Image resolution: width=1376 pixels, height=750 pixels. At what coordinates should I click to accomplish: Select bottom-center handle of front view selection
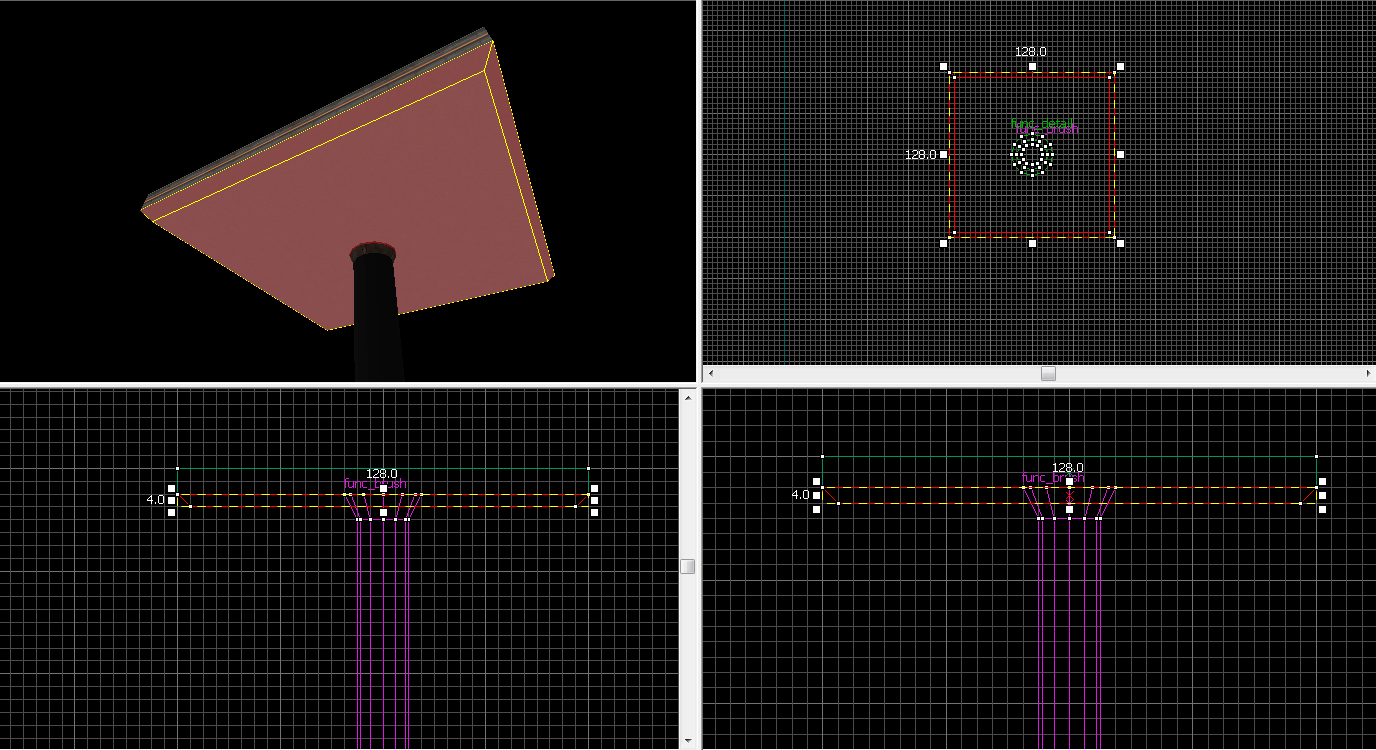click(x=383, y=512)
